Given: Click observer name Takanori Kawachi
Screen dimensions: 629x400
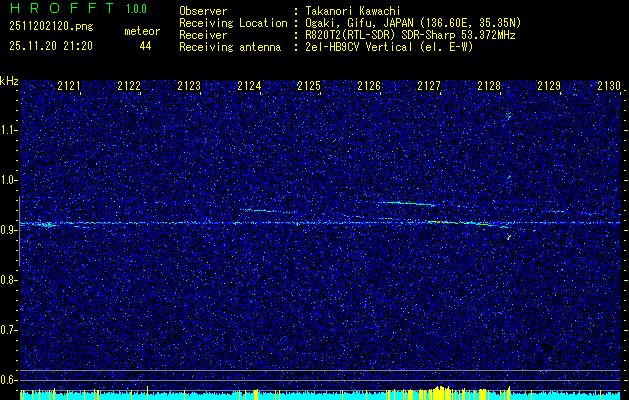Looking at the screenshot, I should 353,11.
